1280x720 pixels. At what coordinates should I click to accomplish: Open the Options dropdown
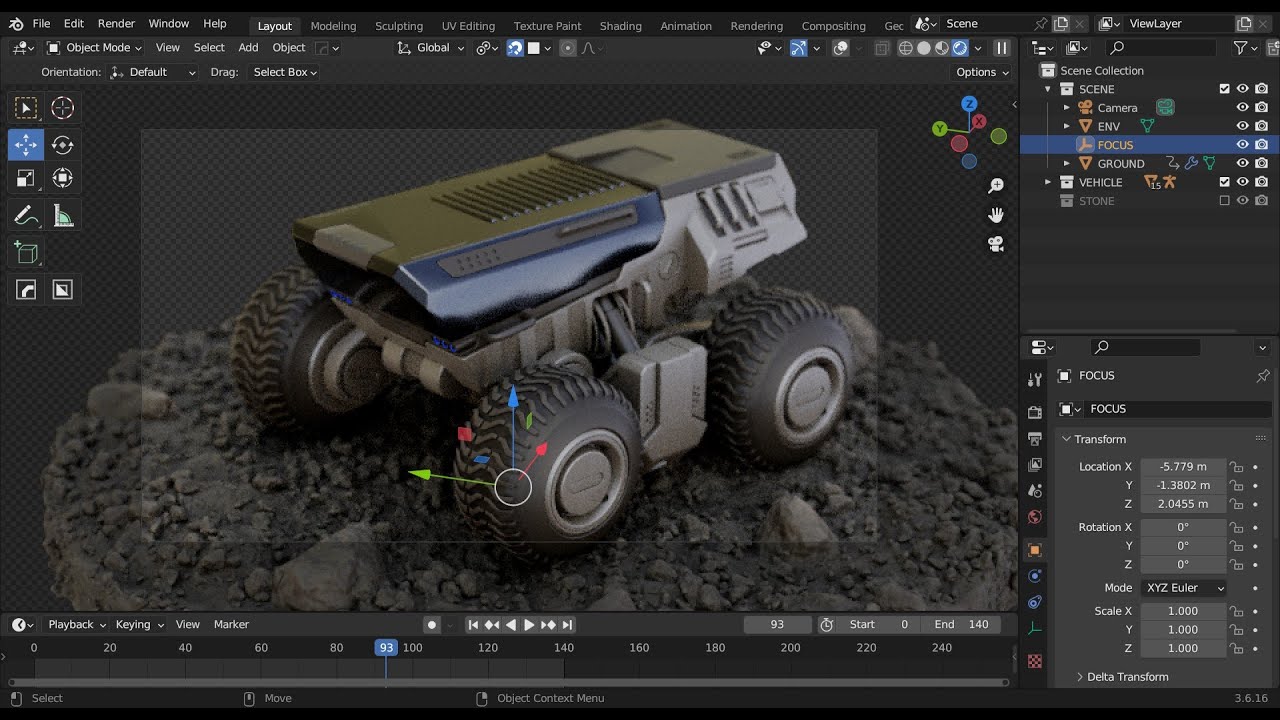click(982, 72)
